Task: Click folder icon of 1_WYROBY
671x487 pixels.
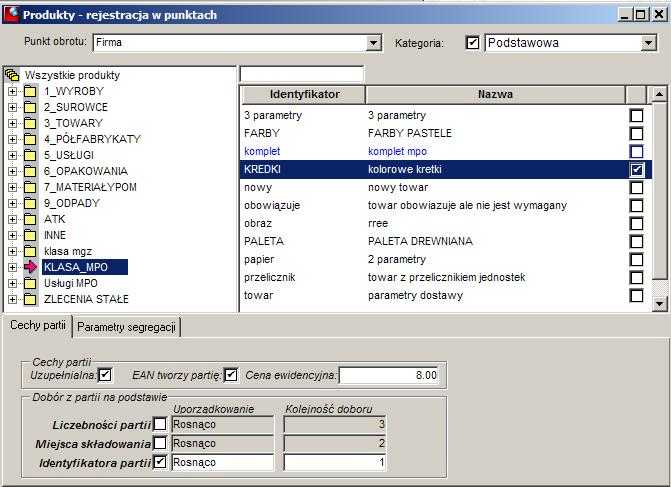Action: click(30, 91)
